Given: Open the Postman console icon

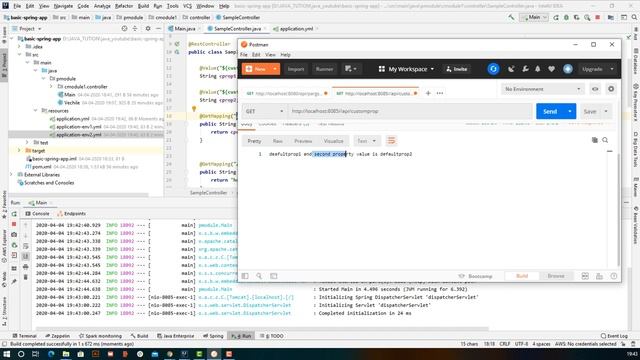Looking at the screenshot, I should pyautogui.click(x=273, y=276).
